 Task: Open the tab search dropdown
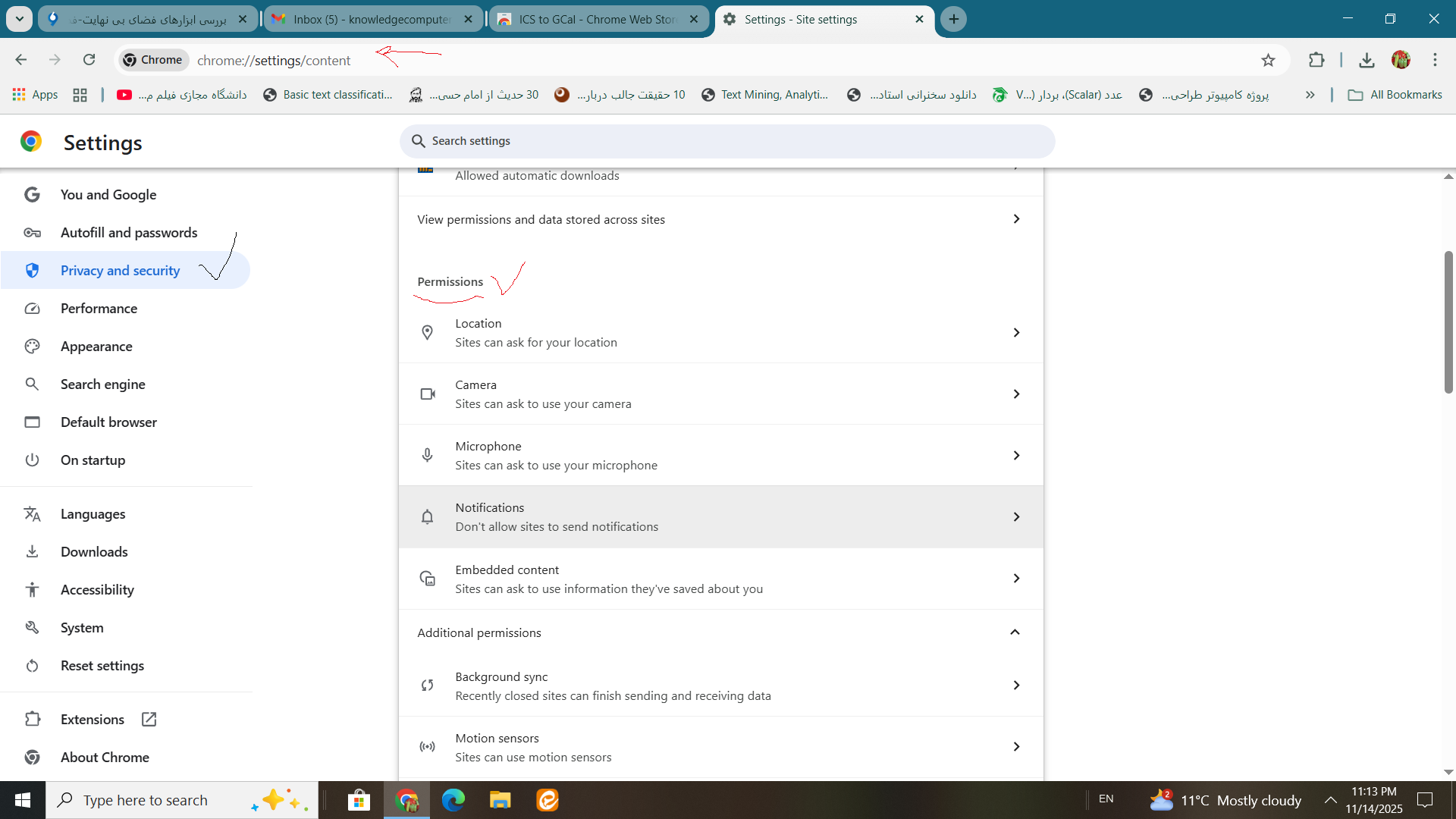pos(20,19)
